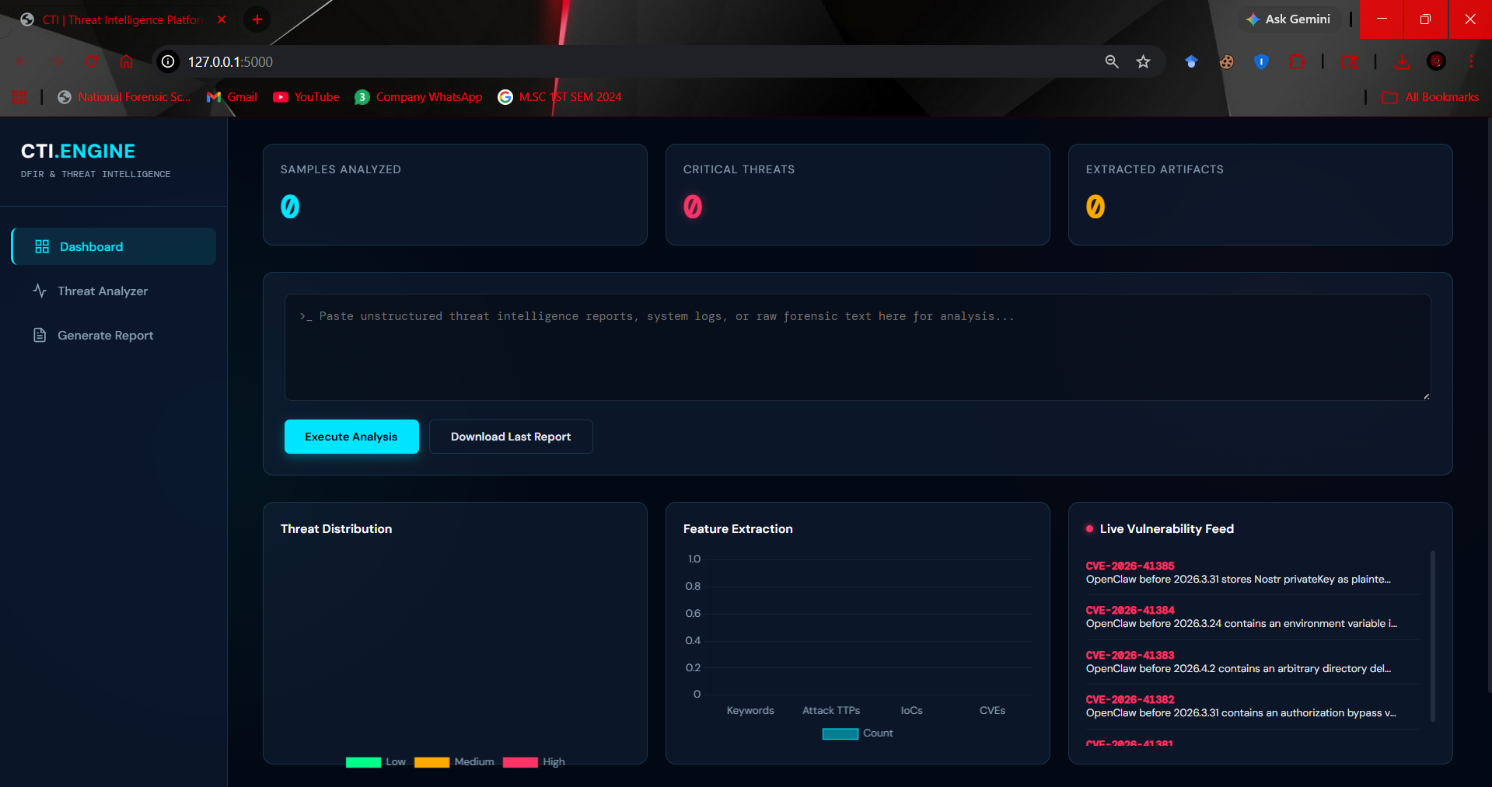Open vulnerability entry CVE-2026-41383
The image size is (1492, 787).
click(x=1252, y=662)
